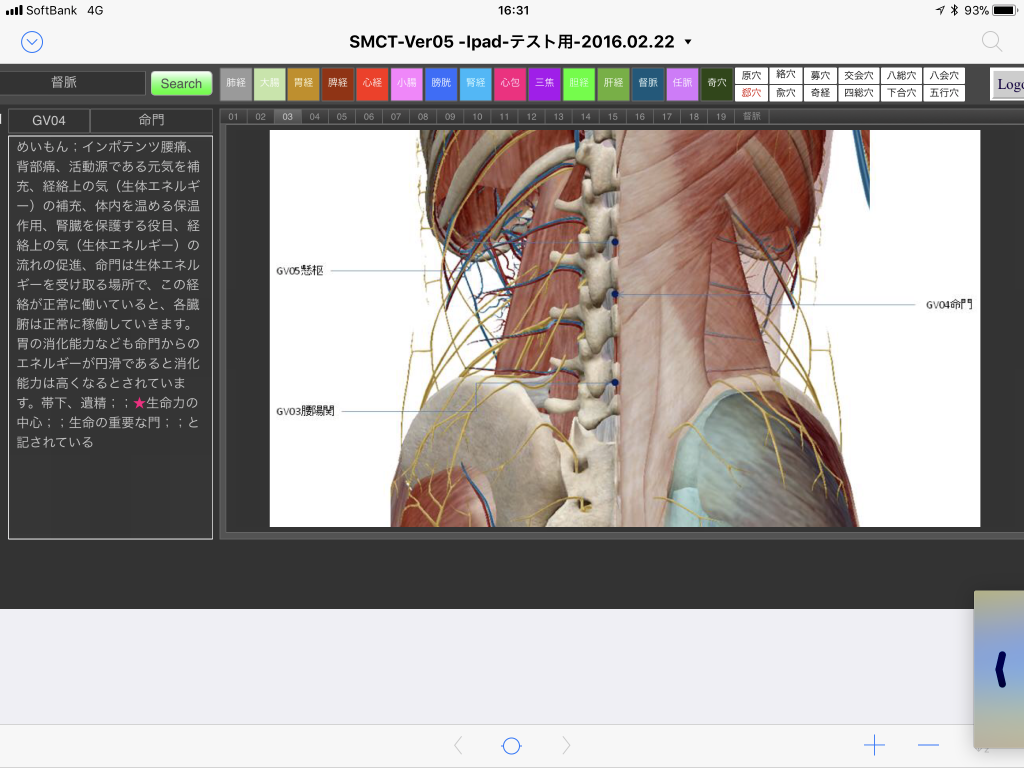Screen dimensions: 1024x768
Task: Delete the record with minus icon
Action: pyautogui.click(x=928, y=745)
